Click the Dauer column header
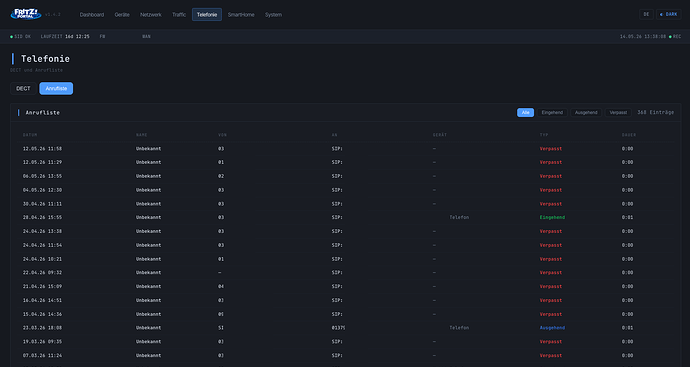690x367 pixels. click(629, 135)
